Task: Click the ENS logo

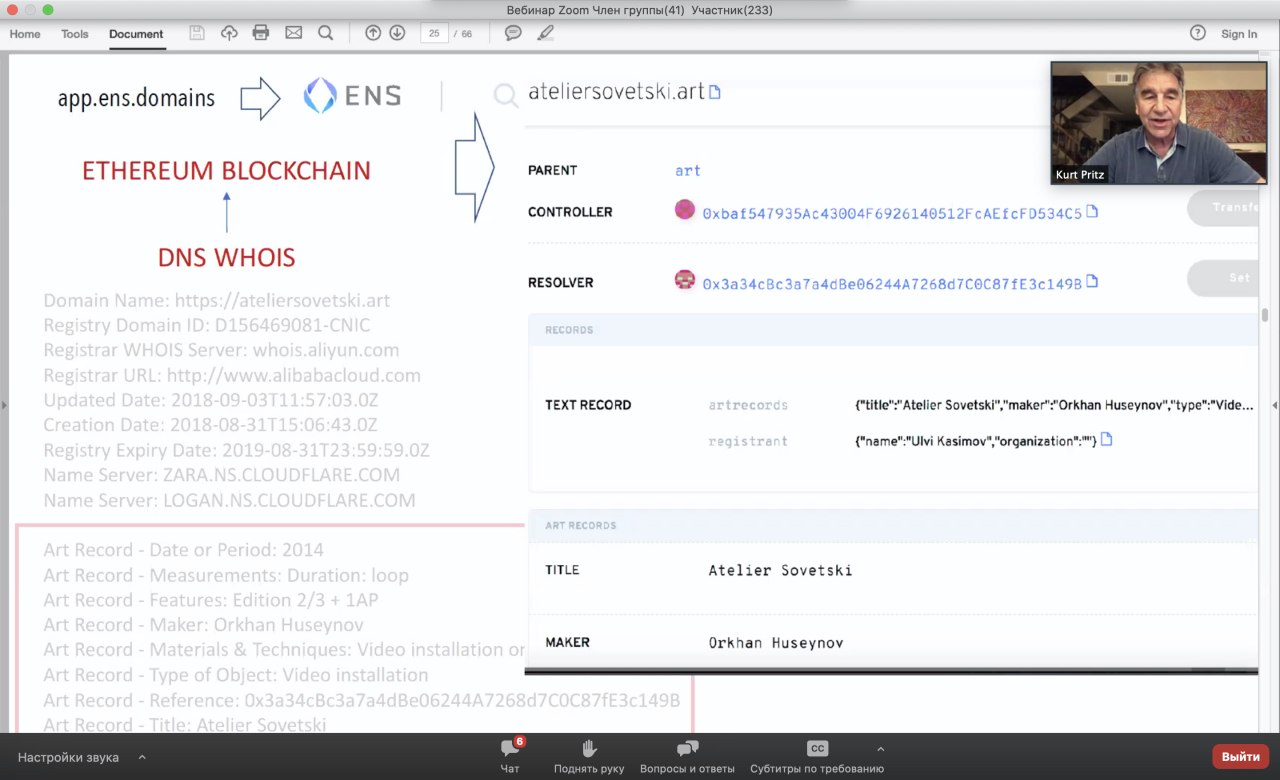Action: click(353, 96)
